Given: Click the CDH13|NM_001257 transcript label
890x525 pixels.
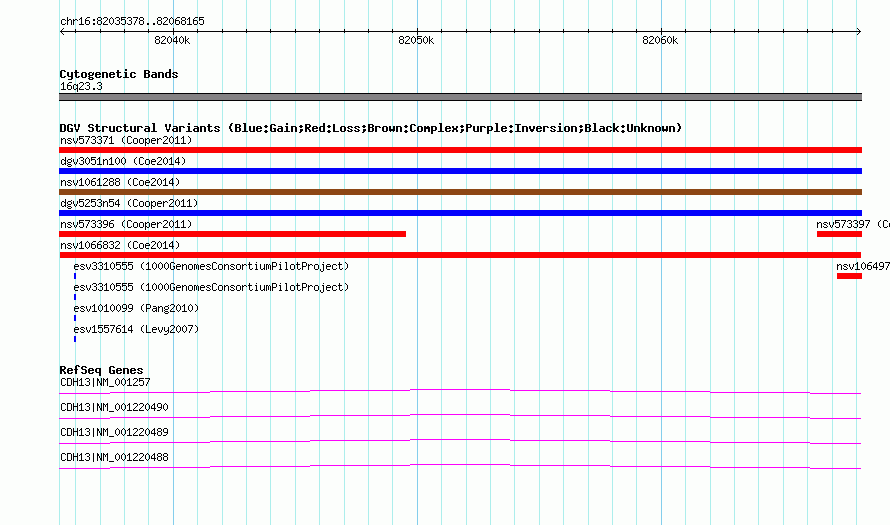Looking at the screenshot, I should (106, 382).
